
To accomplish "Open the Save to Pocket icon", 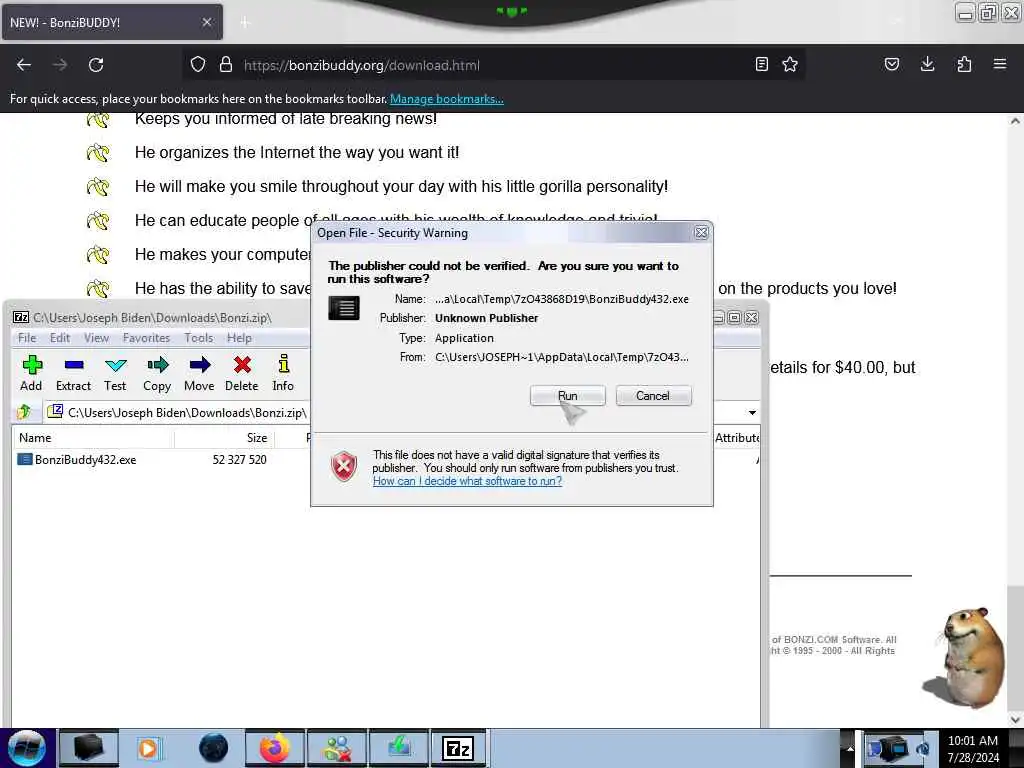I will 892,65.
